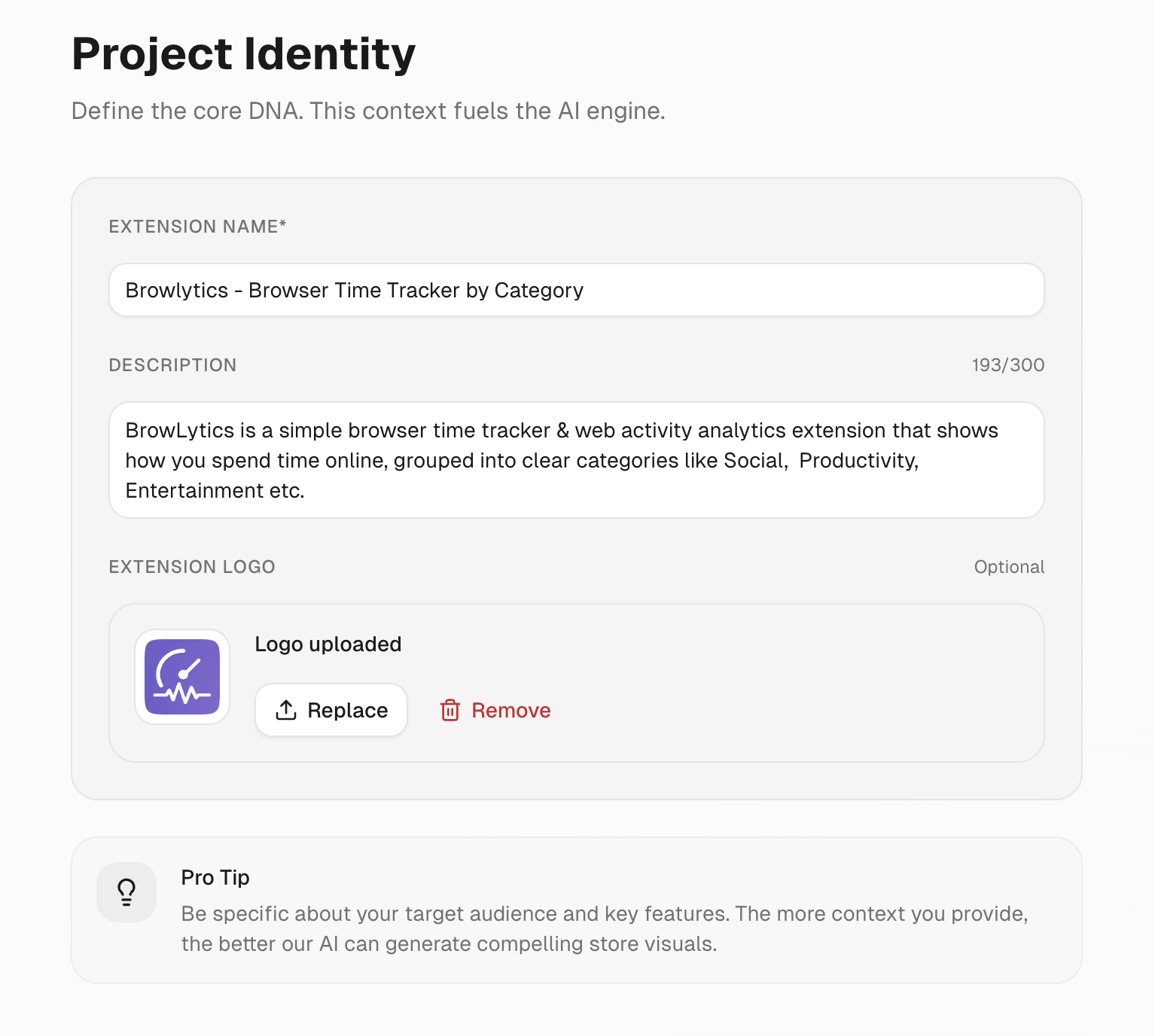Click the Logo uploaded status text
The width and height of the screenshot is (1155, 1036).
pyautogui.click(x=328, y=644)
